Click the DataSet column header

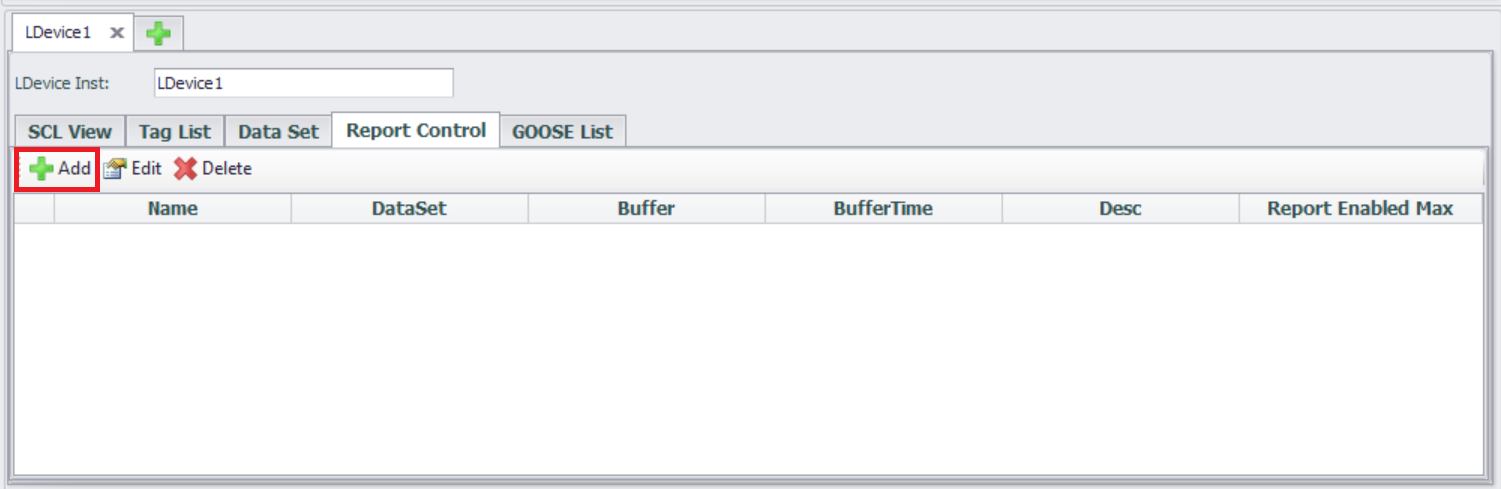(x=409, y=209)
